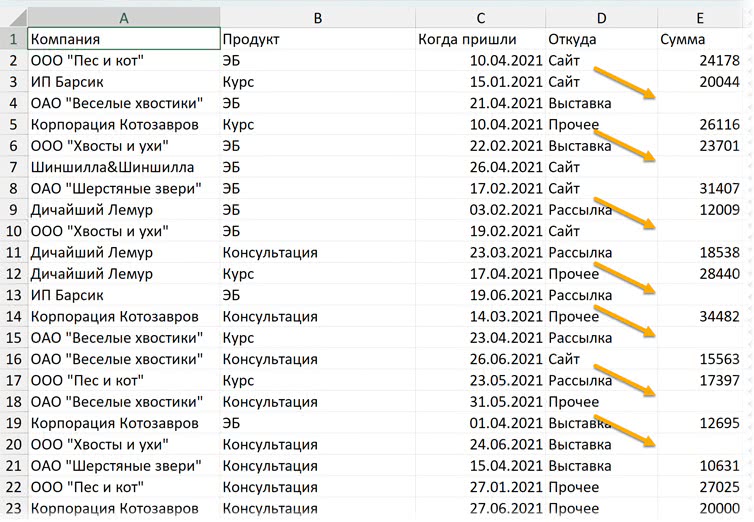Select 'ООО "Пес и кот"' in row 2
Viewport: 754px width, 522px height.
[124, 61]
